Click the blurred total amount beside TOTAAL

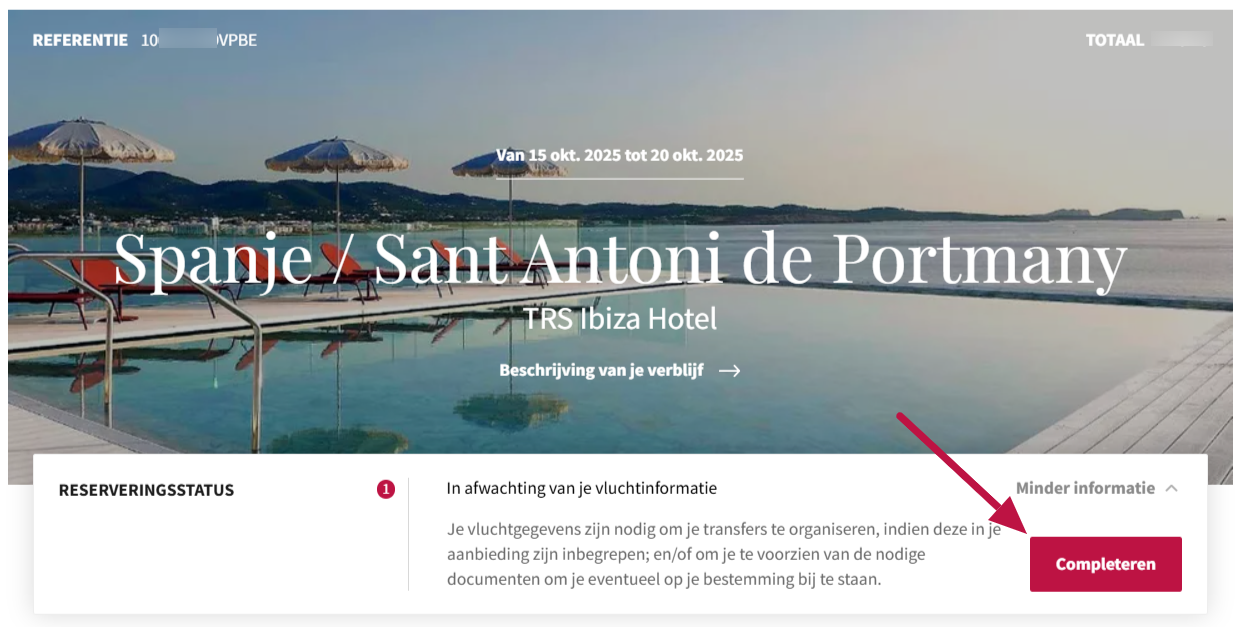[1181, 40]
